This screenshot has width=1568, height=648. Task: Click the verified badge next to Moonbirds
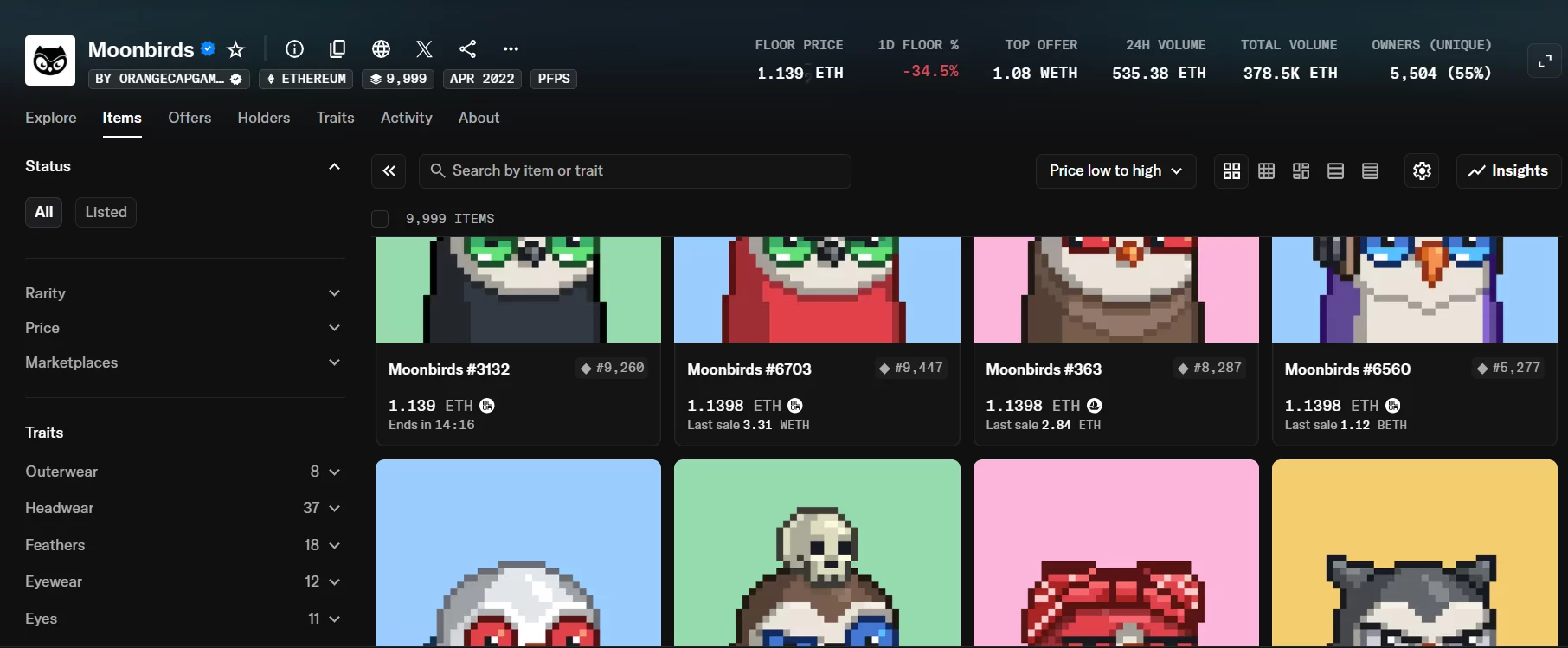pos(208,48)
